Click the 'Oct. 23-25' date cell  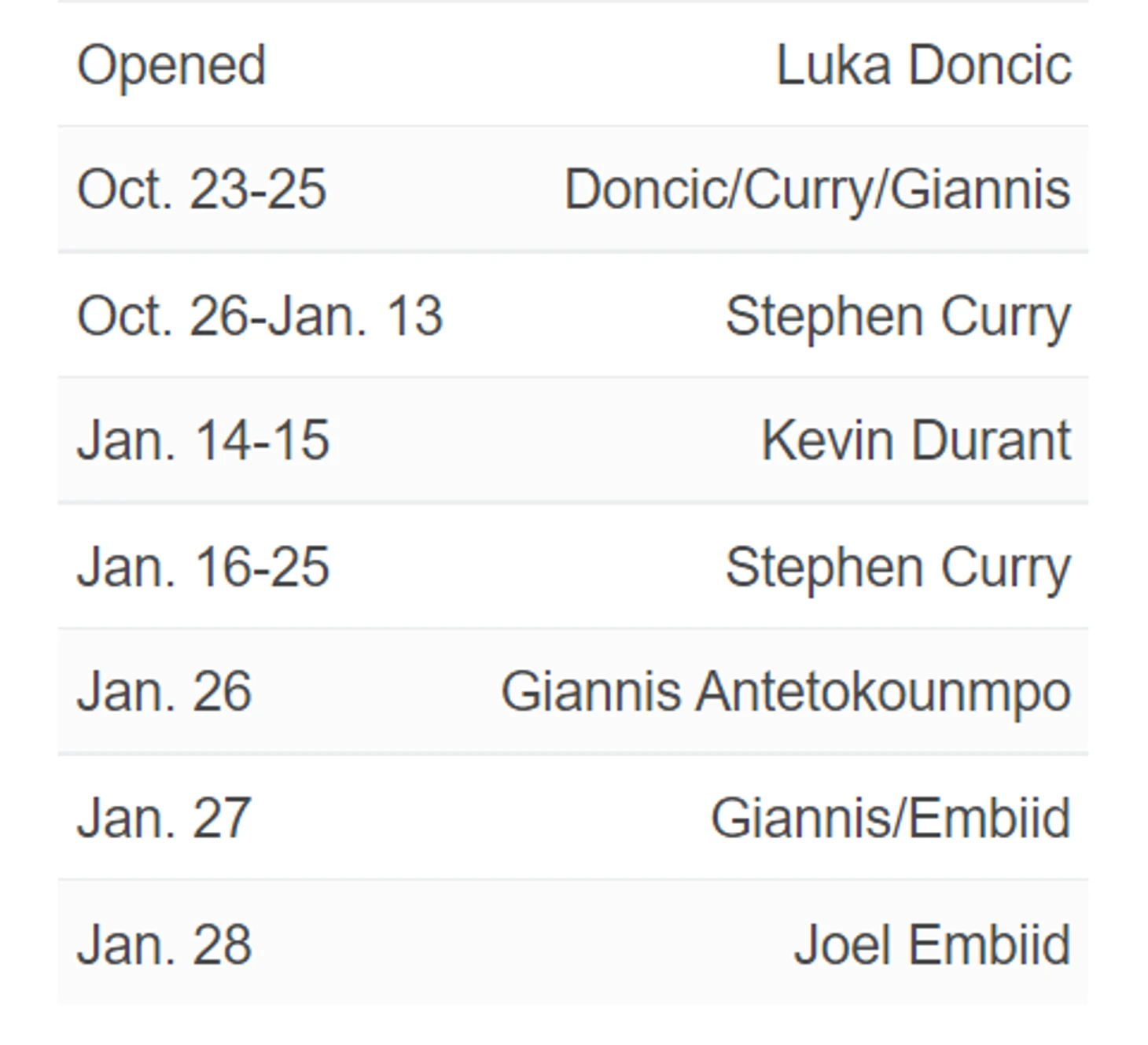[201, 189]
